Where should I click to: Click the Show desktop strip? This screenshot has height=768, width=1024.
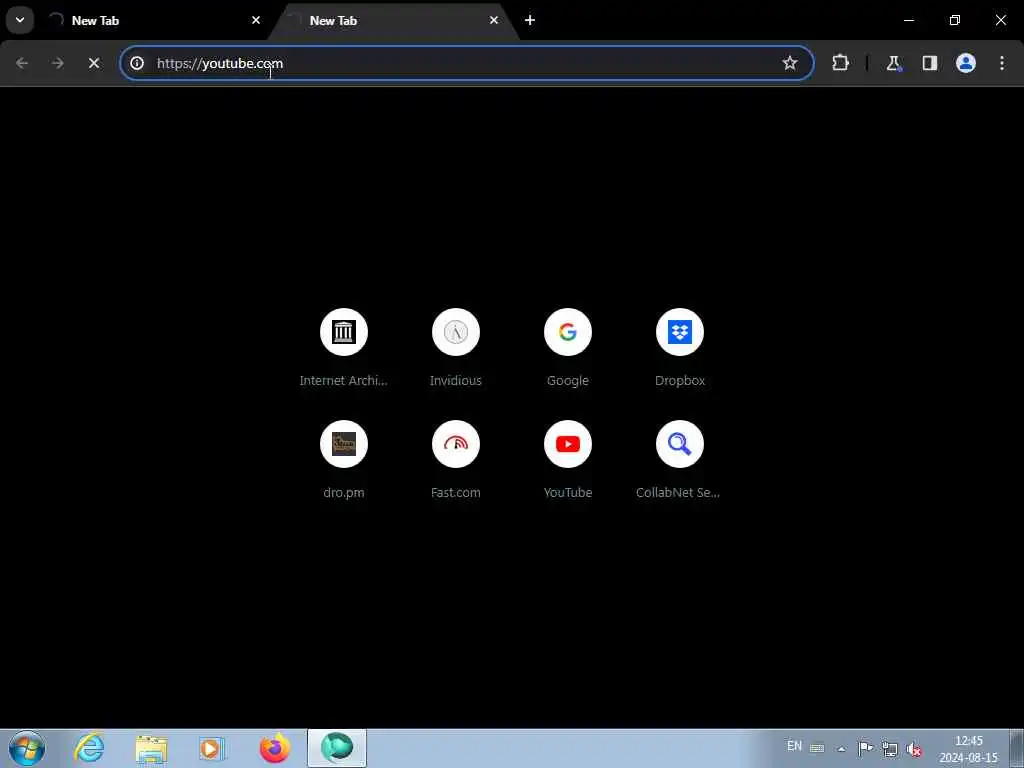[x=1017, y=748]
